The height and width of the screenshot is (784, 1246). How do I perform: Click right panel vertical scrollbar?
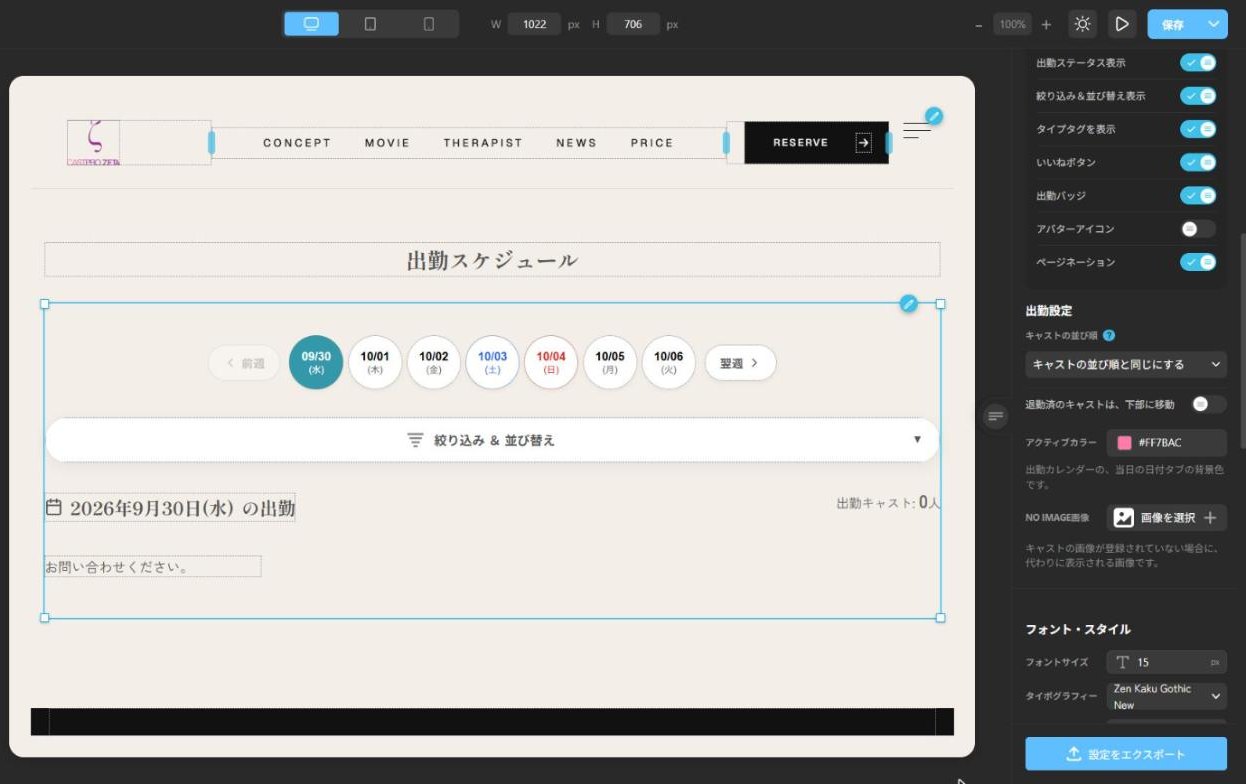point(1242,340)
